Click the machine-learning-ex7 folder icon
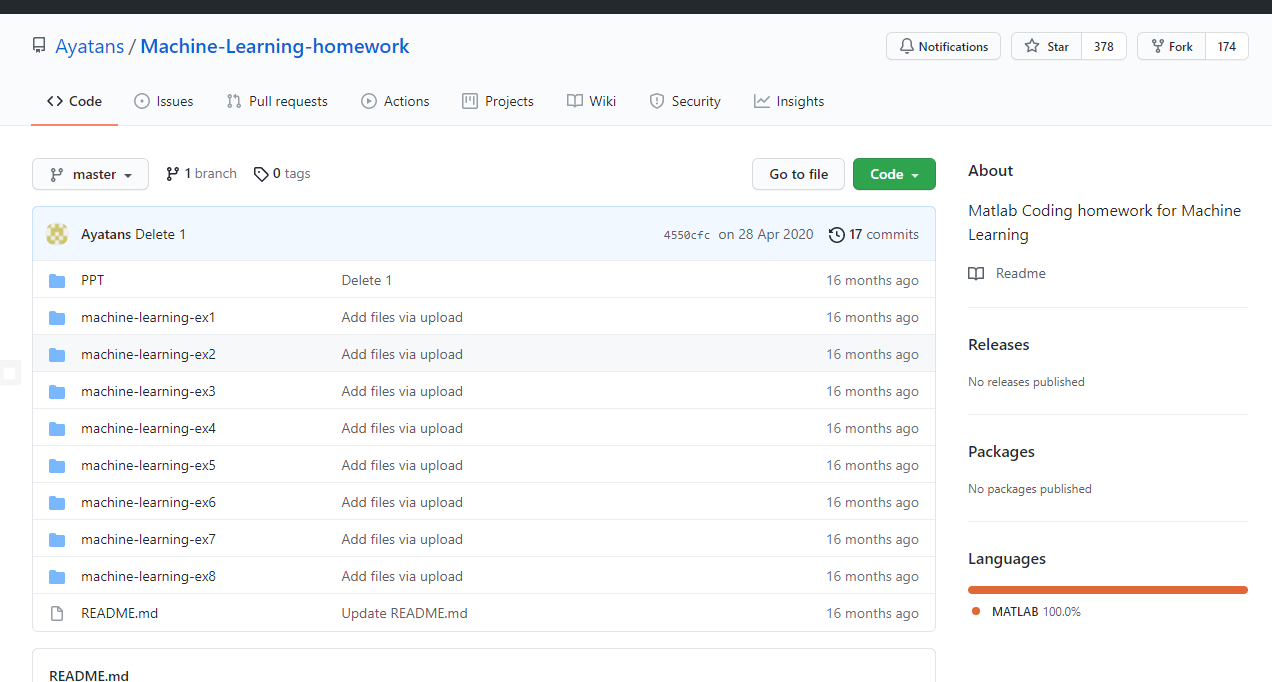Screen dimensions: 1272x682 (57, 540)
